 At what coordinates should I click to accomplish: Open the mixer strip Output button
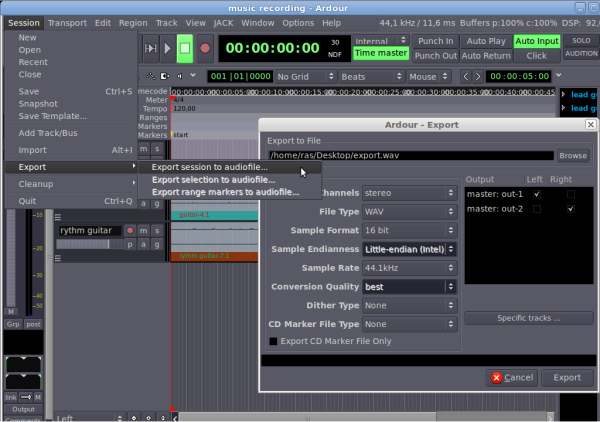tap(23, 409)
